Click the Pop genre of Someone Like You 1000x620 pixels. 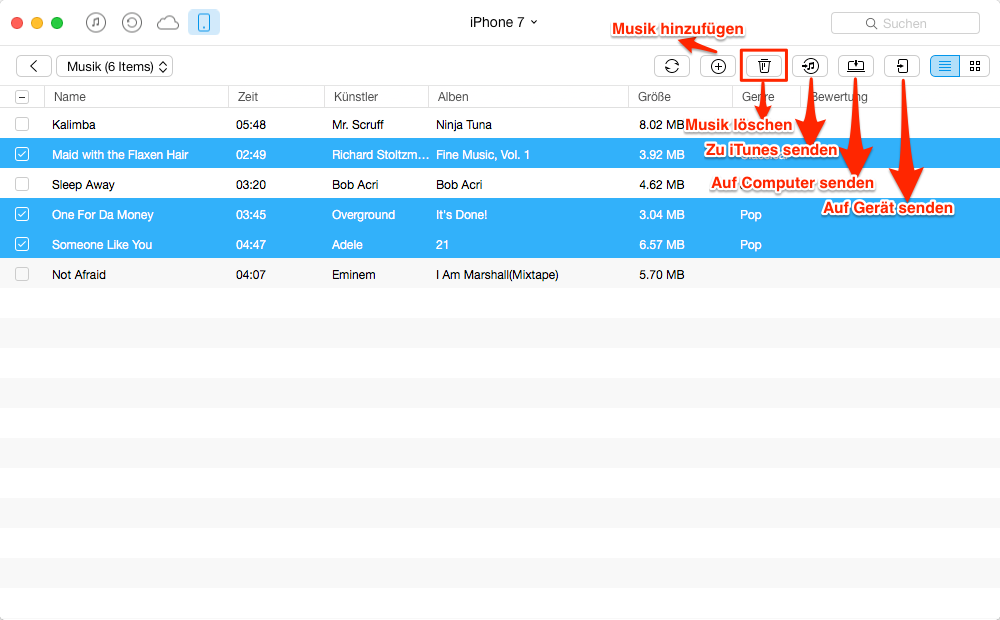[x=751, y=245]
